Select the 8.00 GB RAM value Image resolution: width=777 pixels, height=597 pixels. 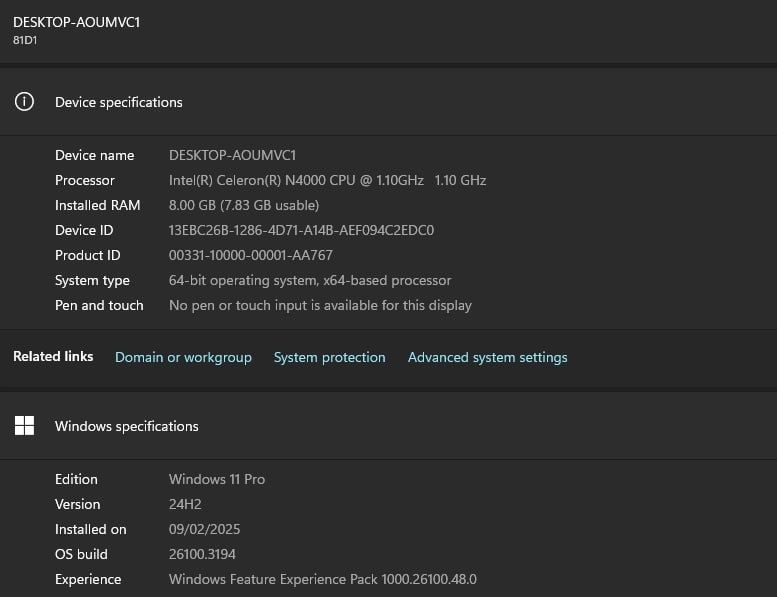(244, 205)
